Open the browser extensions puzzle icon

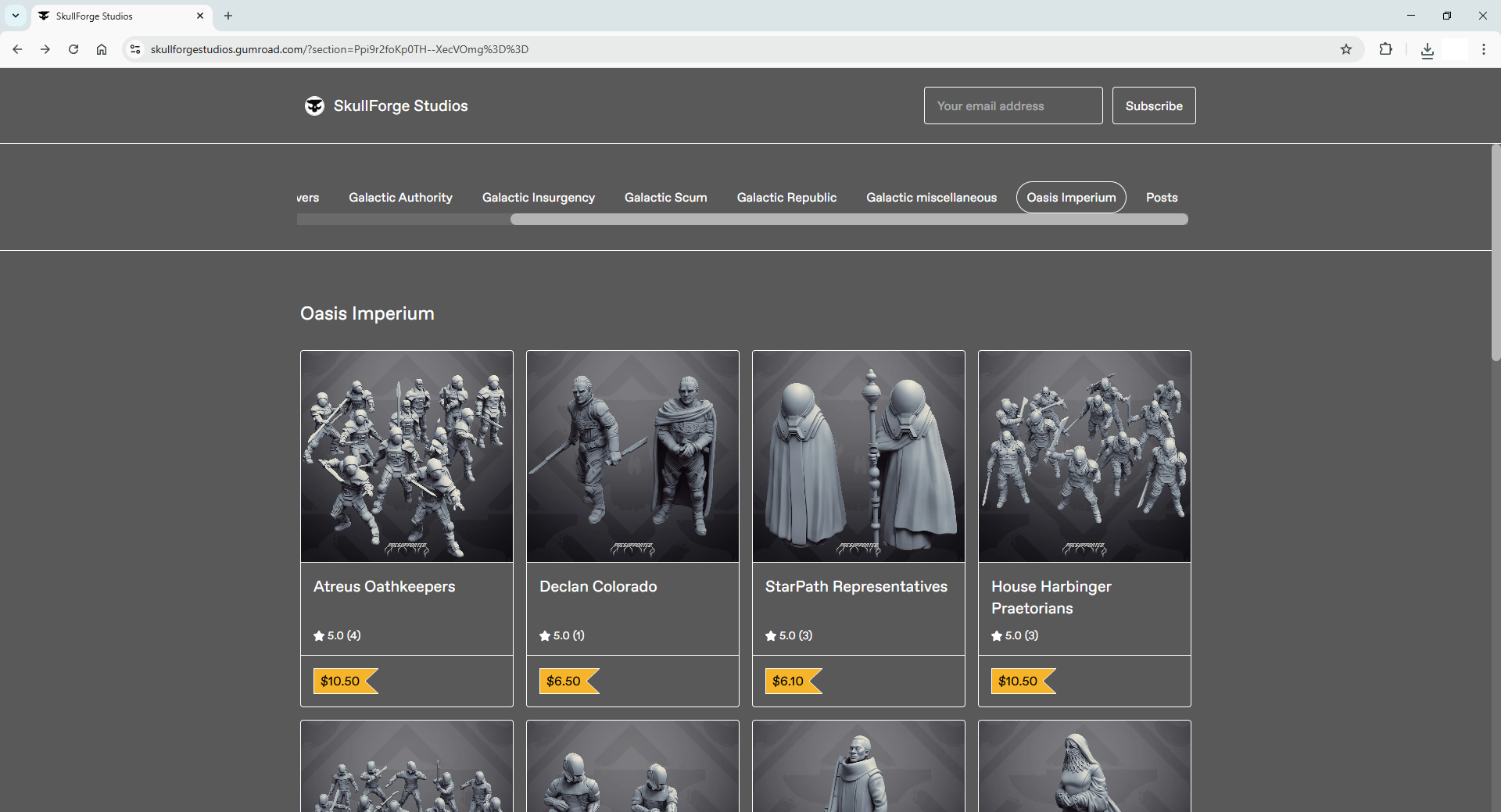pos(1385,49)
